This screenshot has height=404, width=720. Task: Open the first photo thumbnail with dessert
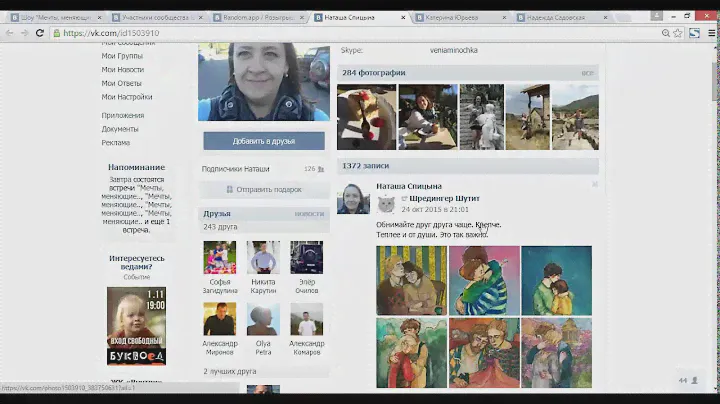366,116
